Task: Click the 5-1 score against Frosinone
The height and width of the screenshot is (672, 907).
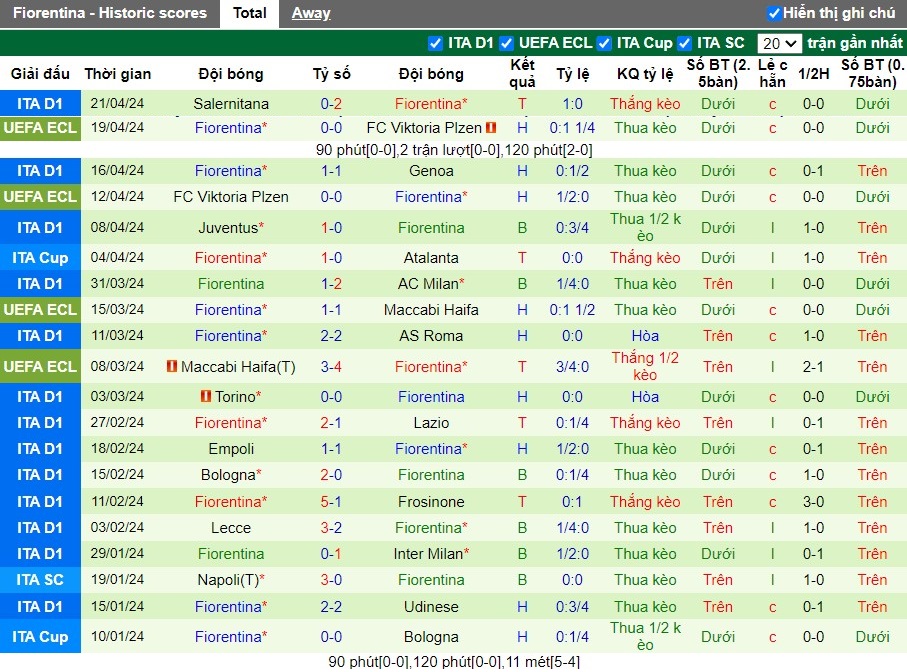Action: tap(331, 501)
